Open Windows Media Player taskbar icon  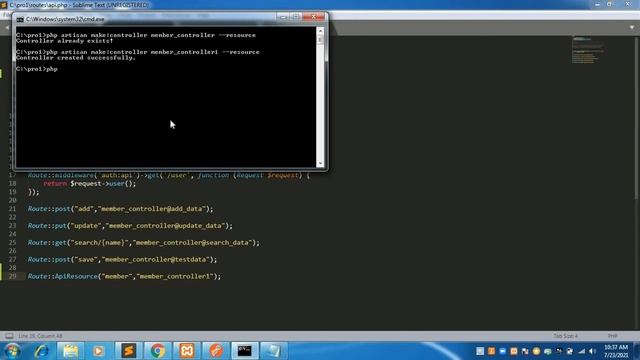tap(98, 351)
